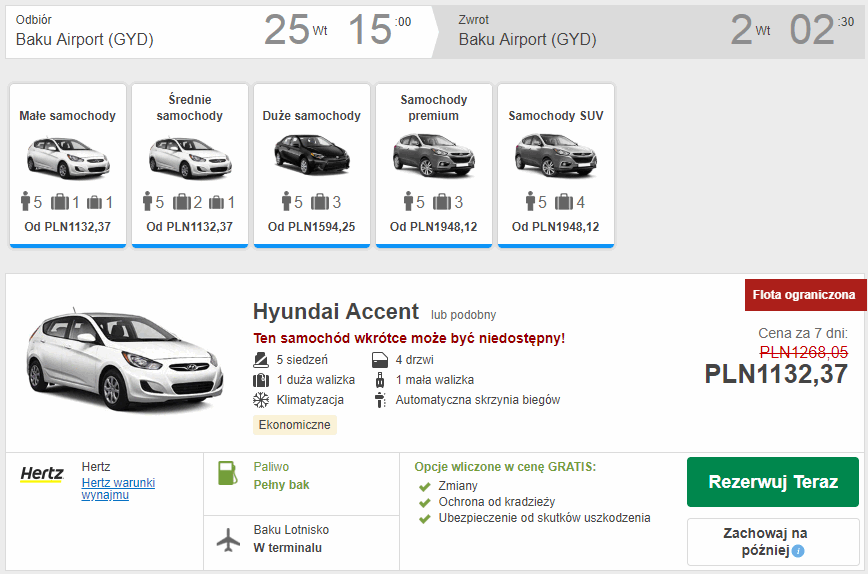
Task: Choose the Duże samochody category
Action: (x=312, y=164)
